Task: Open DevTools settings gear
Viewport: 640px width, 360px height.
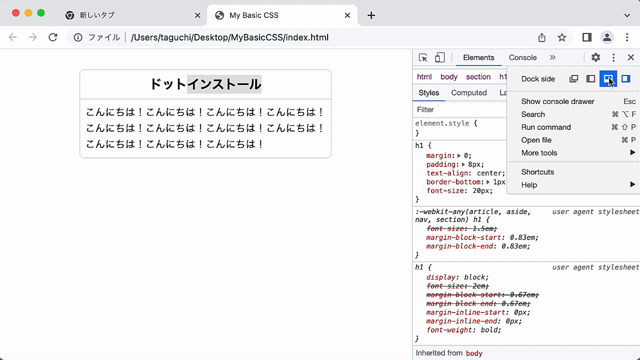Action: [x=596, y=58]
